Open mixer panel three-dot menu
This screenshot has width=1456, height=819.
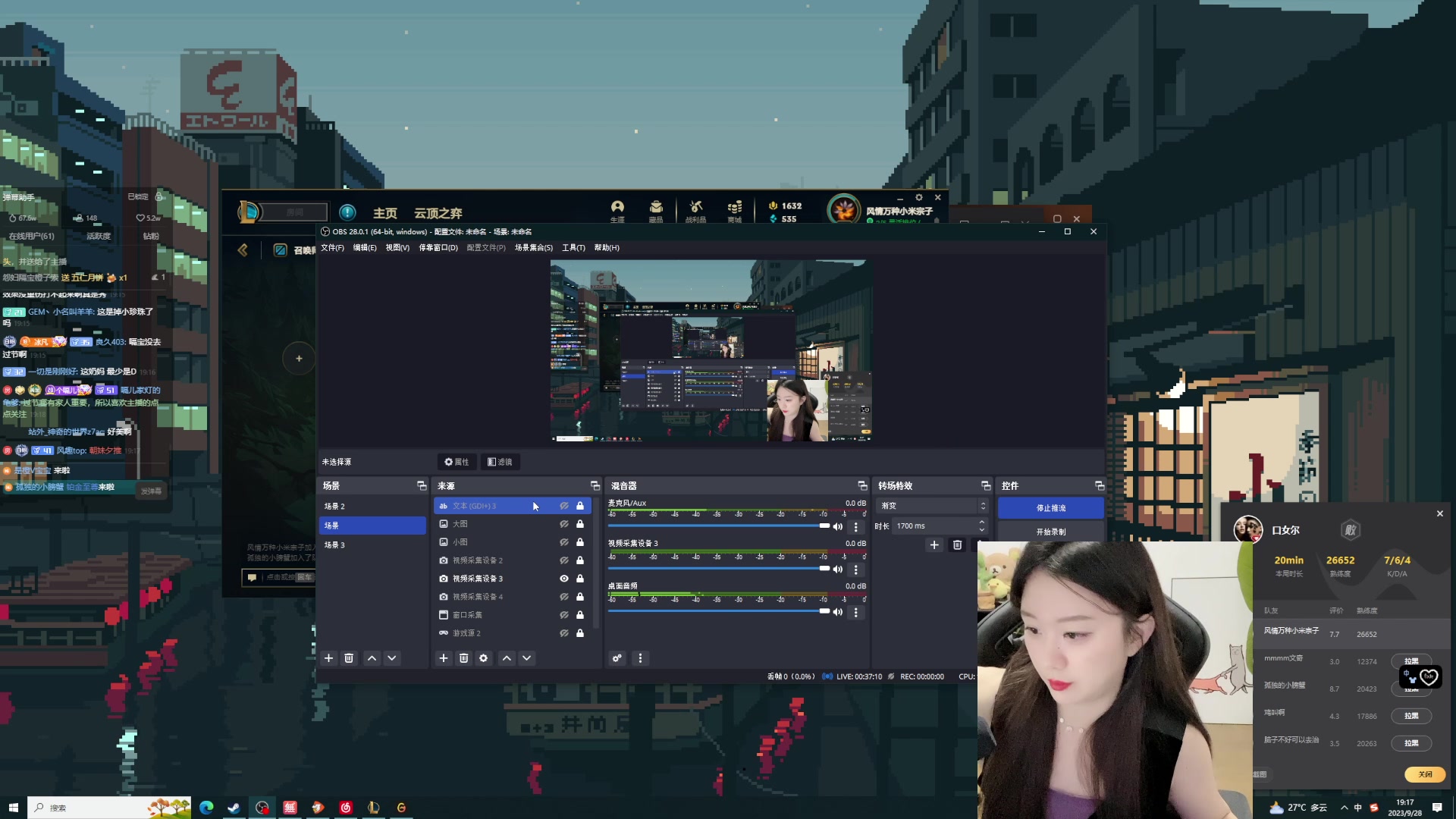640,658
